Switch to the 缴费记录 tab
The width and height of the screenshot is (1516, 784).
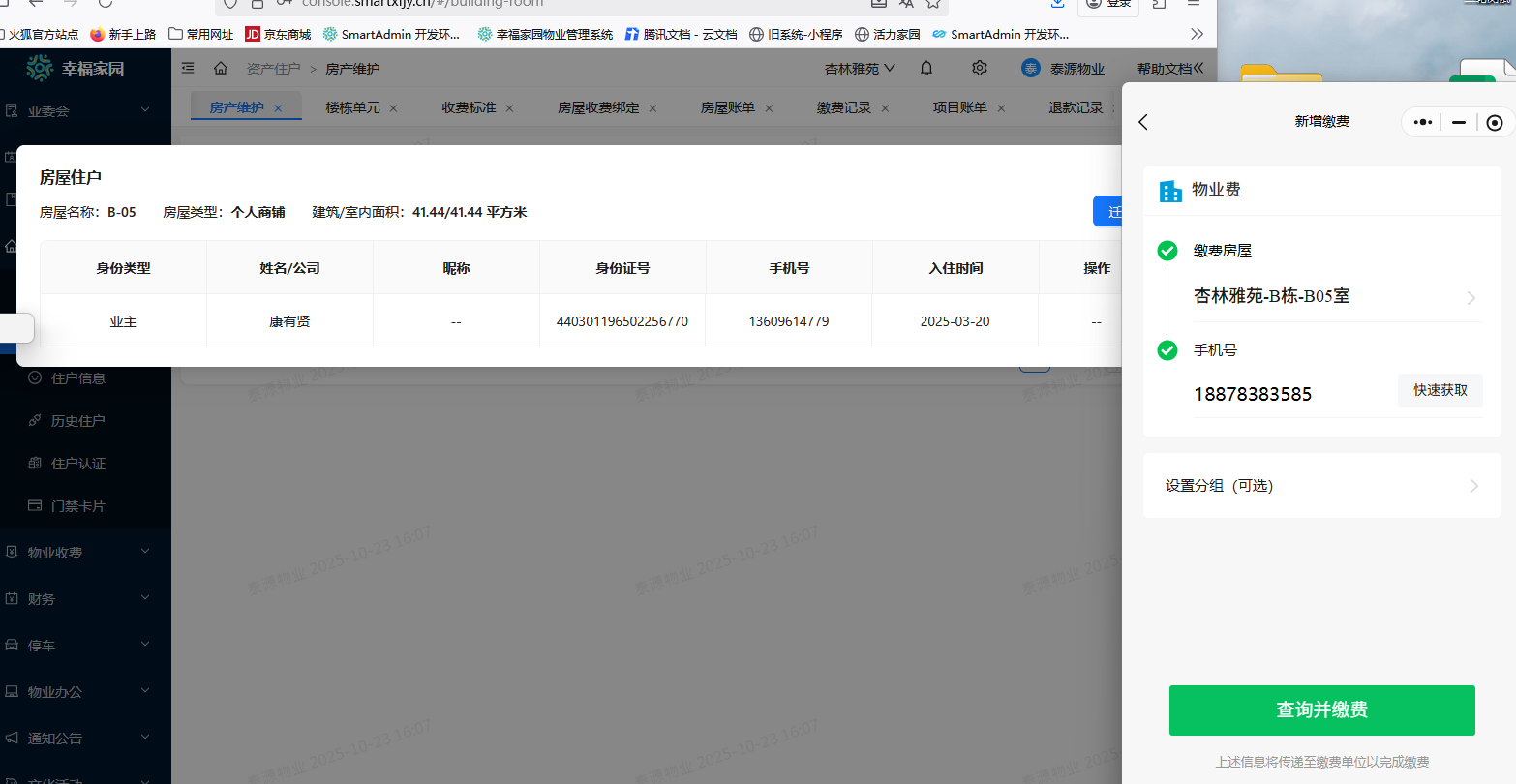pos(842,107)
